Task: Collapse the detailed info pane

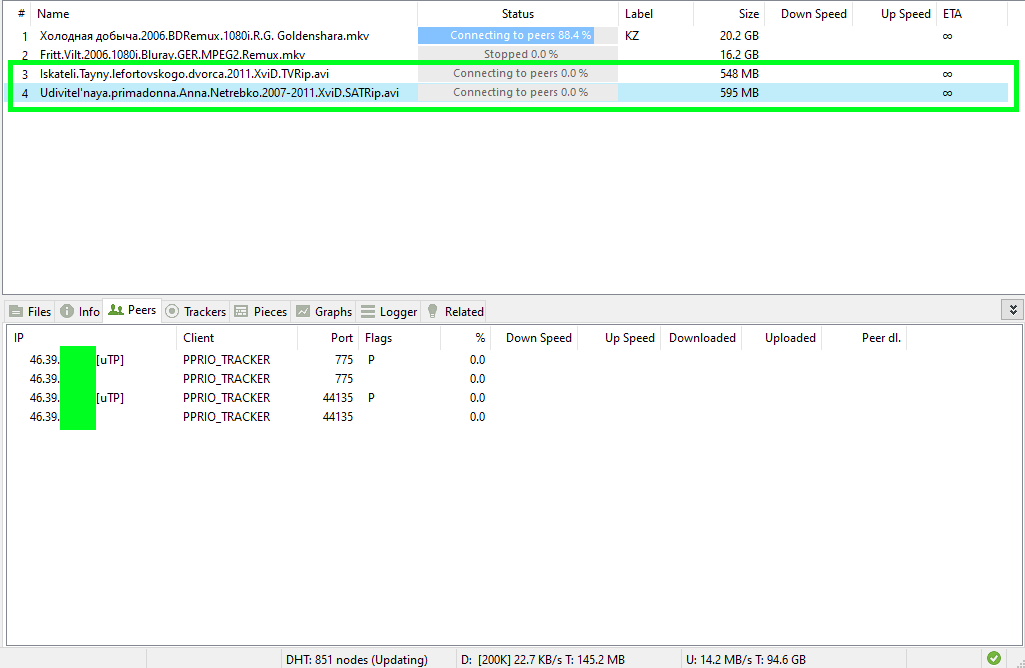Action: pos(1012,310)
